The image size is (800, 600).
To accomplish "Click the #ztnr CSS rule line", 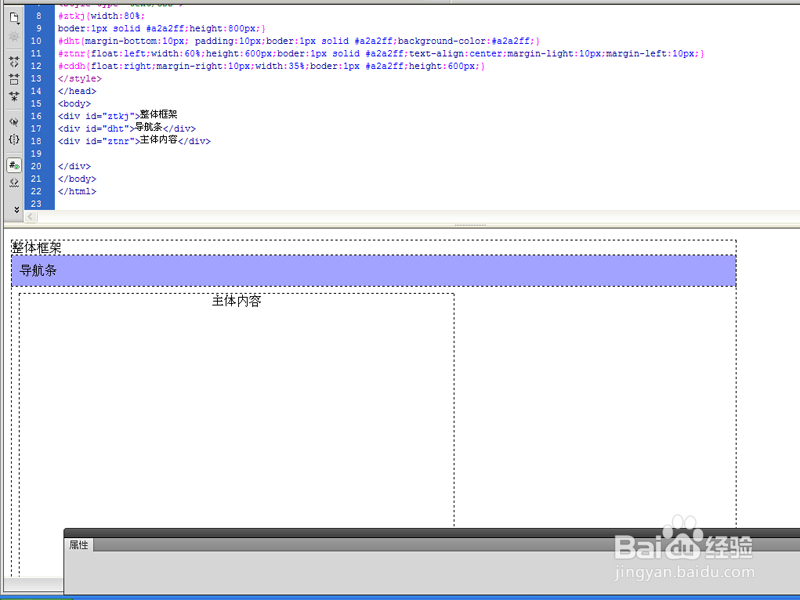I will [381, 54].
